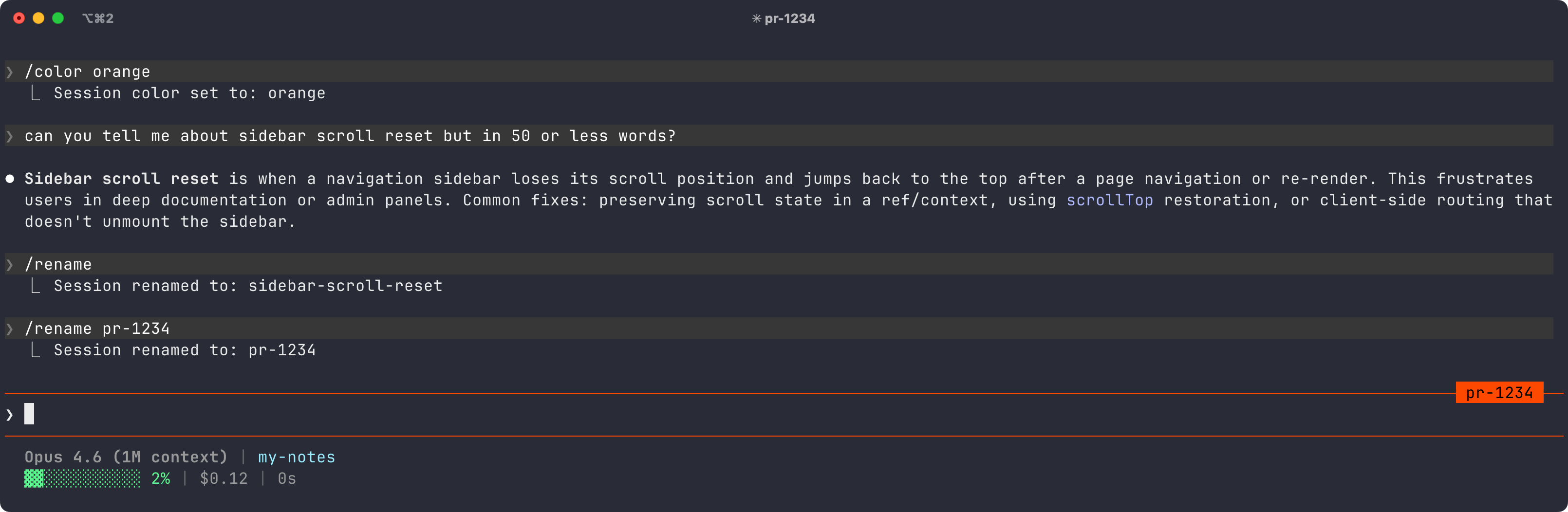Click the chevron on the /color orange command
Image resolution: width=1568 pixels, height=512 pixels.
9,71
